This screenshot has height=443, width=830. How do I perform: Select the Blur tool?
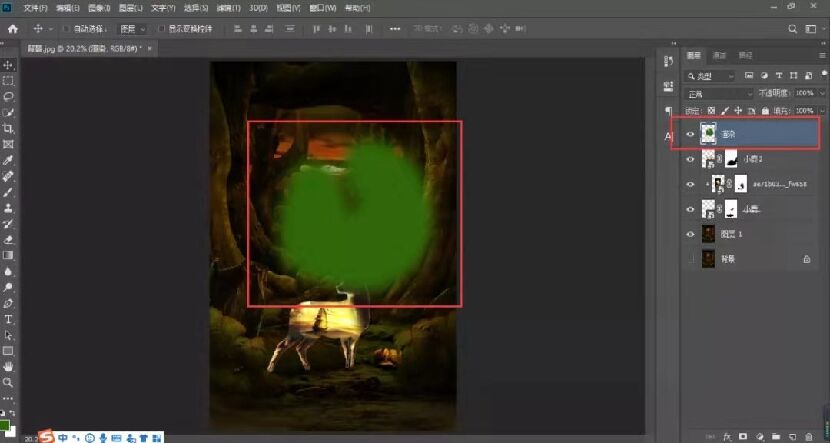pyautogui.click(x=8, y=272)
